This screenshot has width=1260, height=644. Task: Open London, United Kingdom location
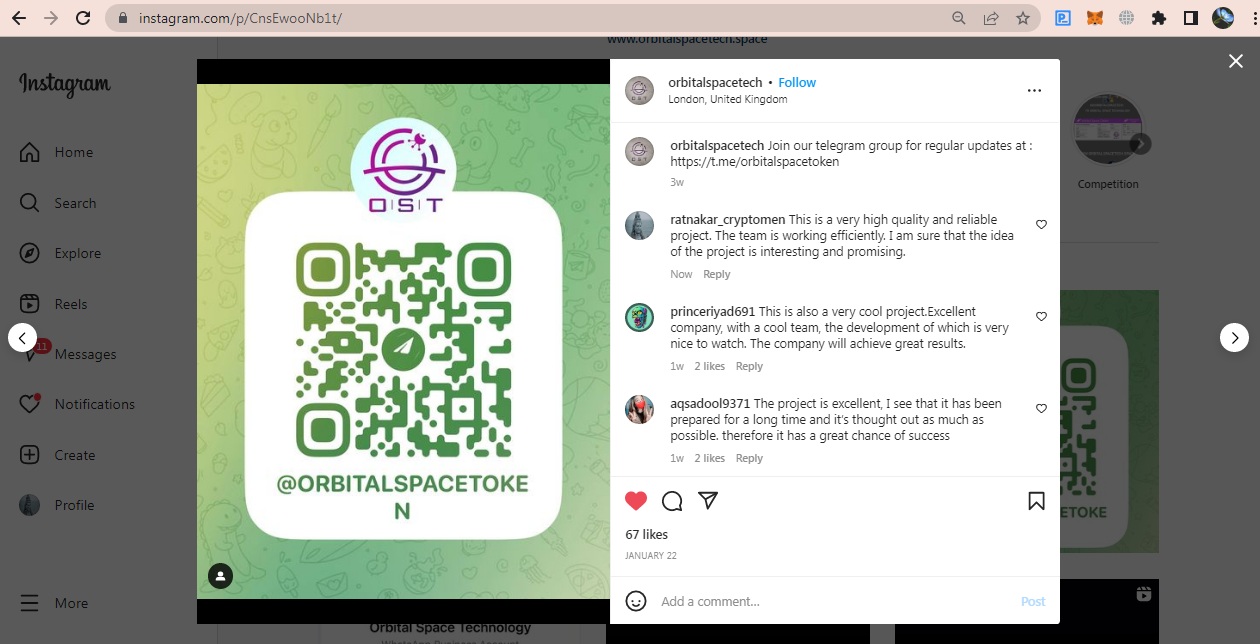(x=728, y=99)
